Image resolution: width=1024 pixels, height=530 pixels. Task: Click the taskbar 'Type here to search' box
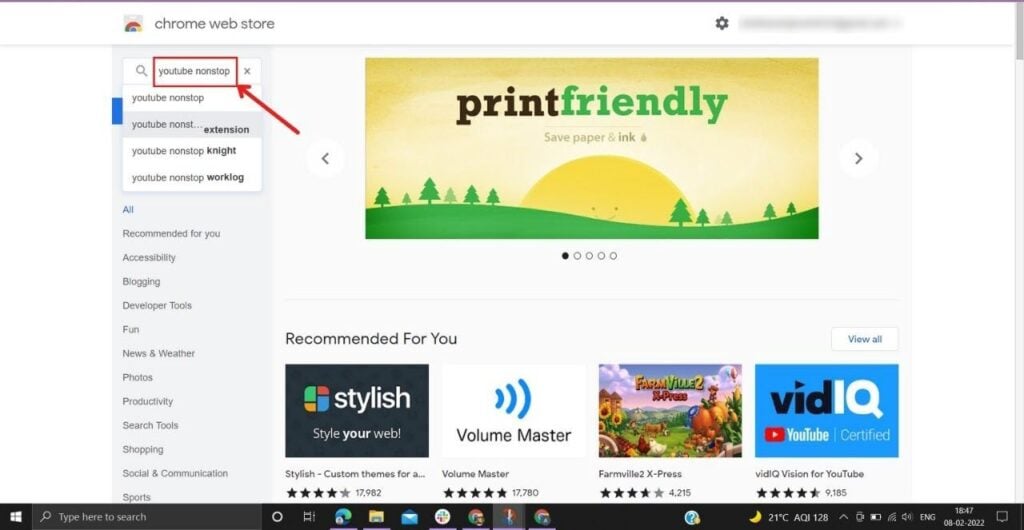pyautogui.click(x=147, y=517)
